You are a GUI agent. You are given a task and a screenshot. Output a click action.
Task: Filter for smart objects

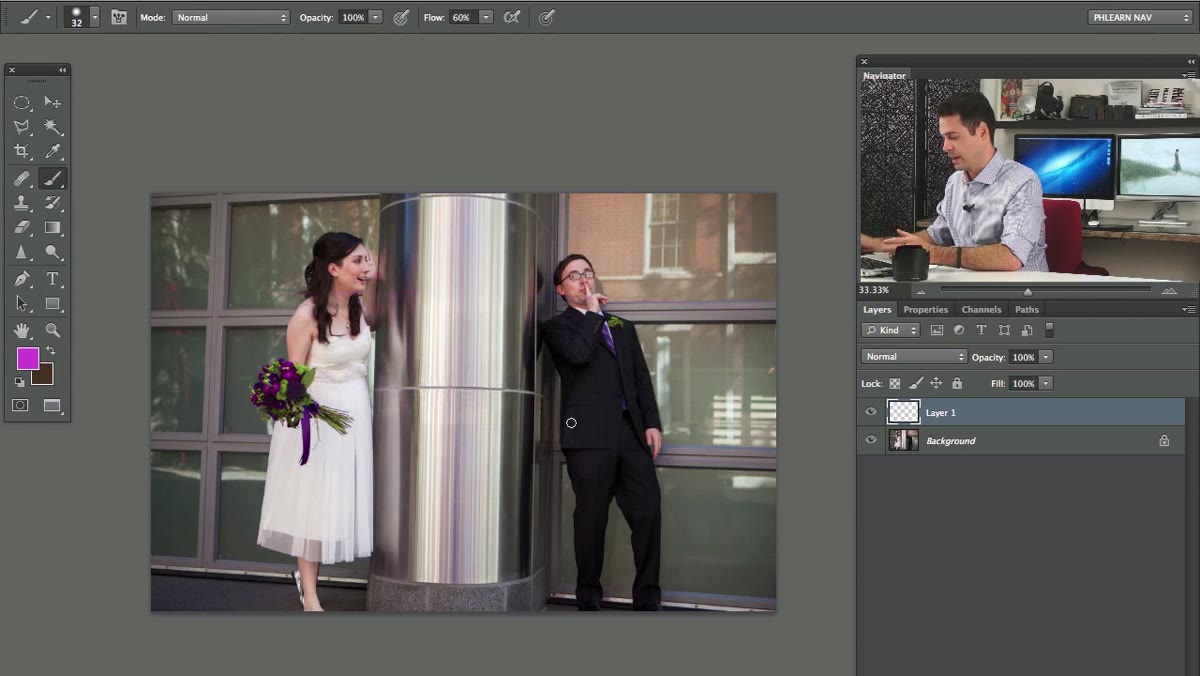[1026, 330]
